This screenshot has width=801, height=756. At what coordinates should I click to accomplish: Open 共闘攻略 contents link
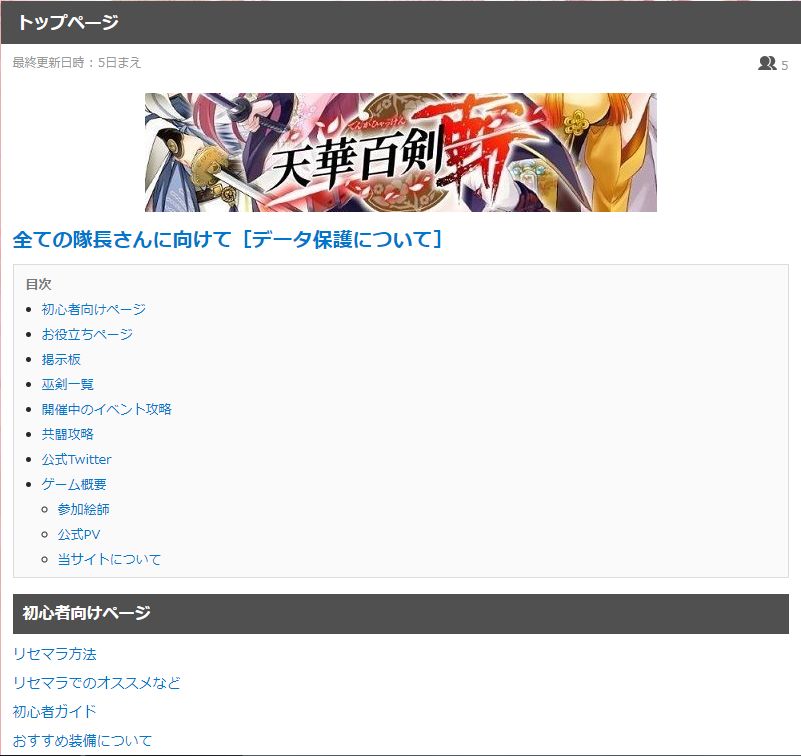click(67, 434)
